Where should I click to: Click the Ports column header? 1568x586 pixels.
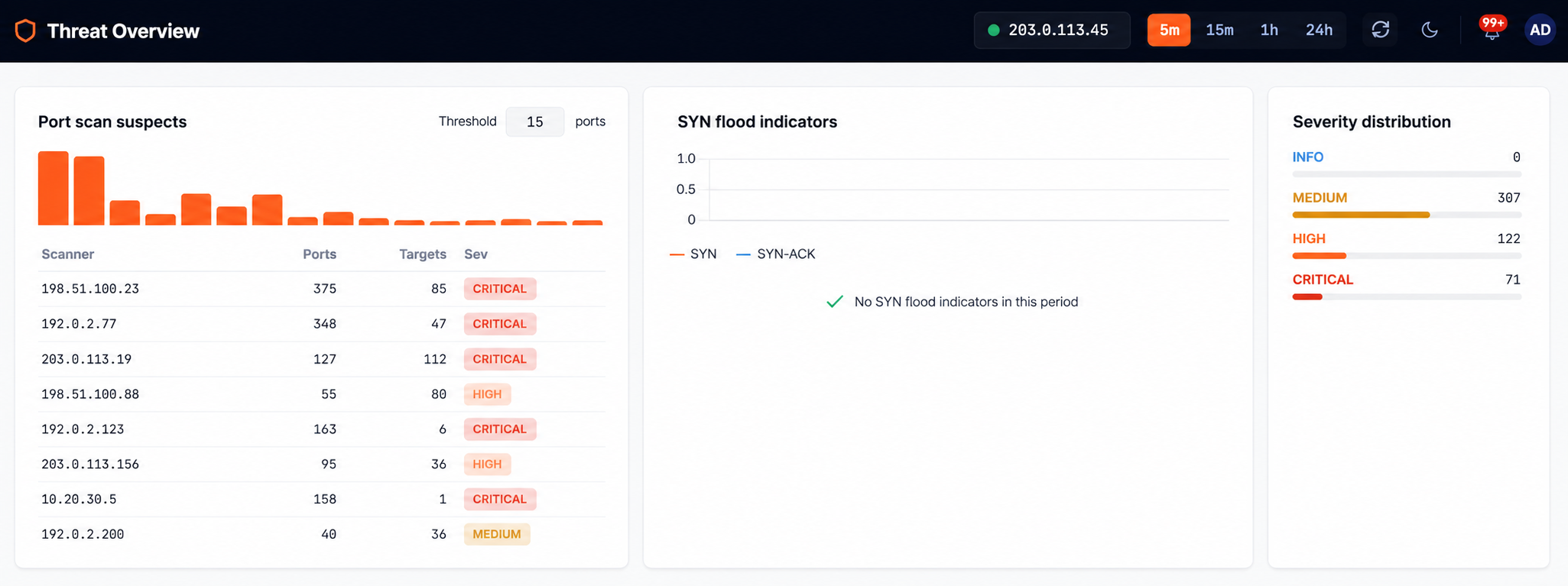tap(320, 254)
